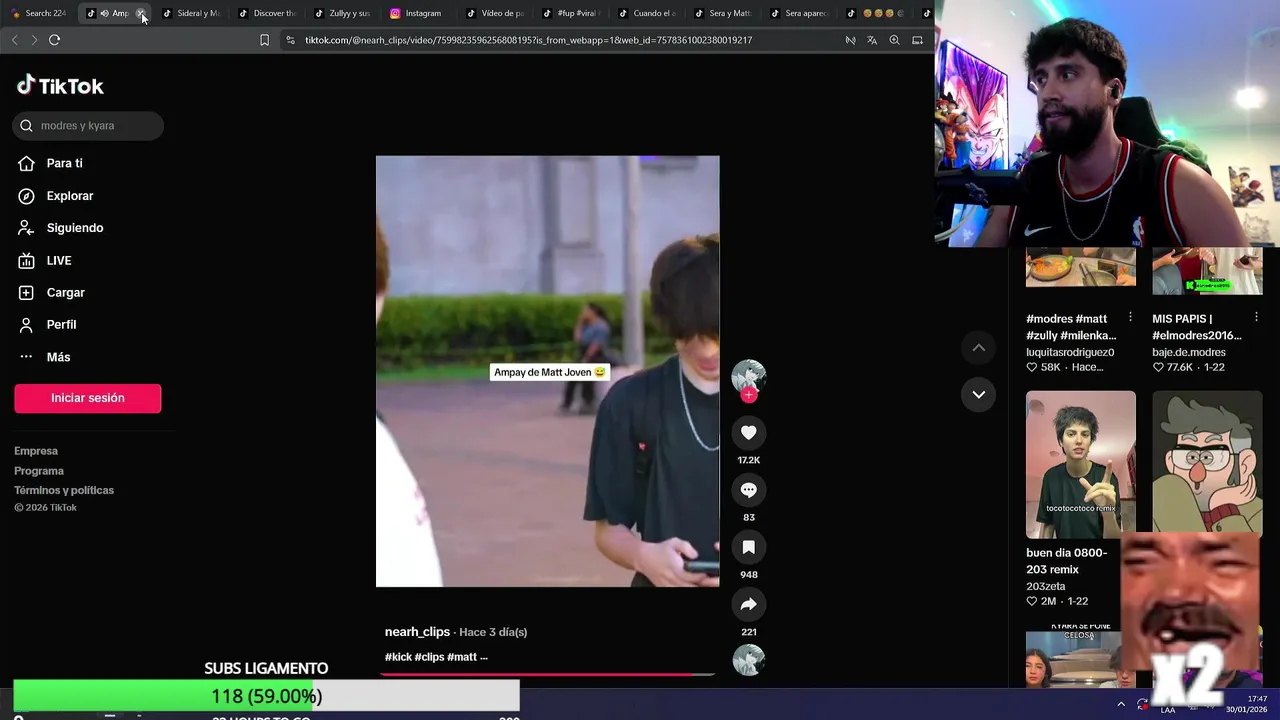1280x720 pixels.
Task: Switch to the 'Discover the' tab
Action: (267, 13)
